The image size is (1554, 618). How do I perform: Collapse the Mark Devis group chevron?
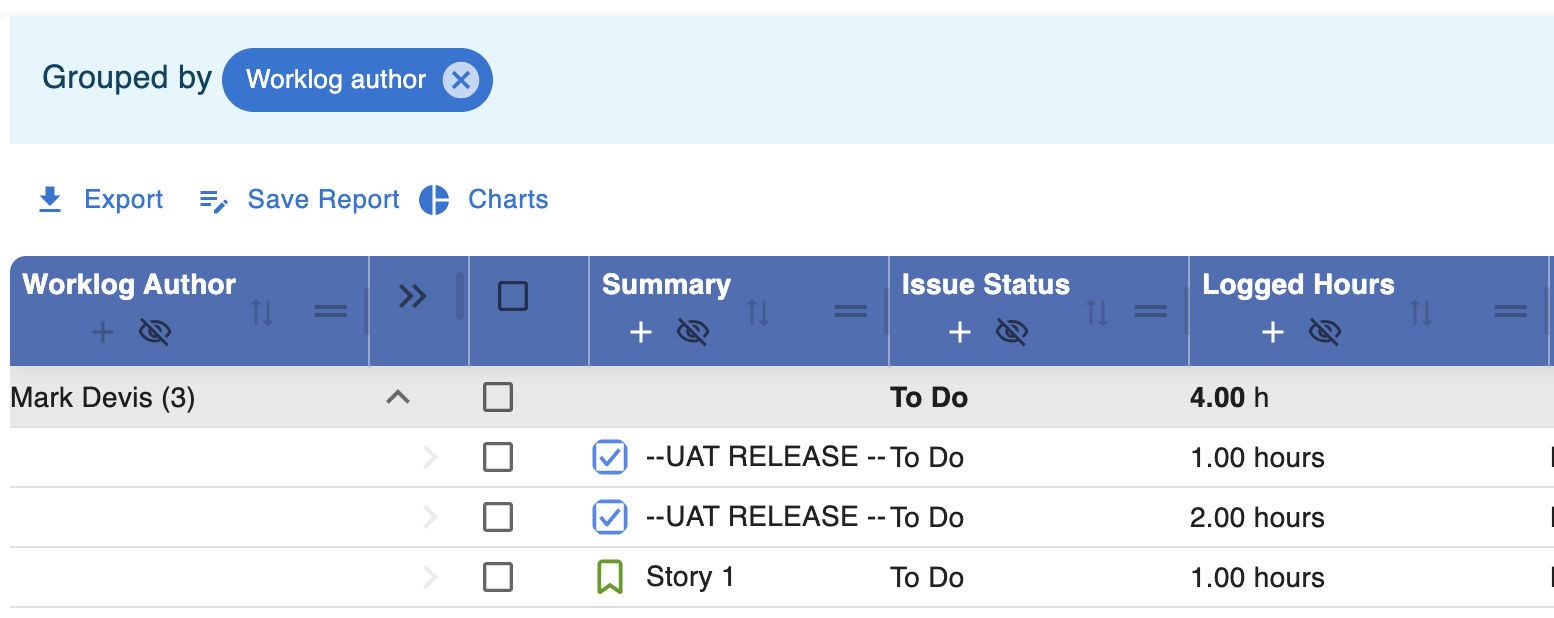pyautogui.click(x=398, y=398)
